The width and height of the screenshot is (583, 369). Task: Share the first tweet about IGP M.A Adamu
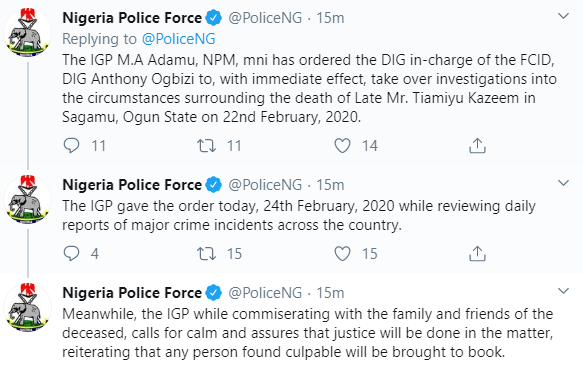477,145
